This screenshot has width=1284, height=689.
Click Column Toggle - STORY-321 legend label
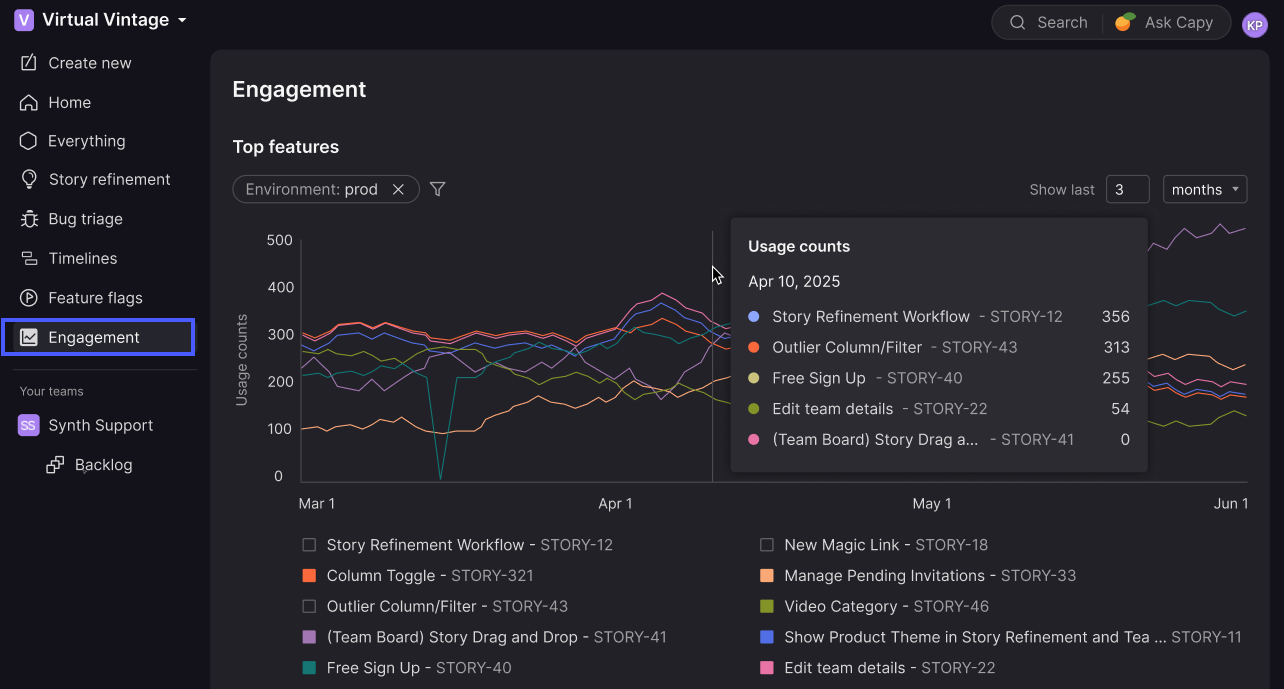(430, 576)
